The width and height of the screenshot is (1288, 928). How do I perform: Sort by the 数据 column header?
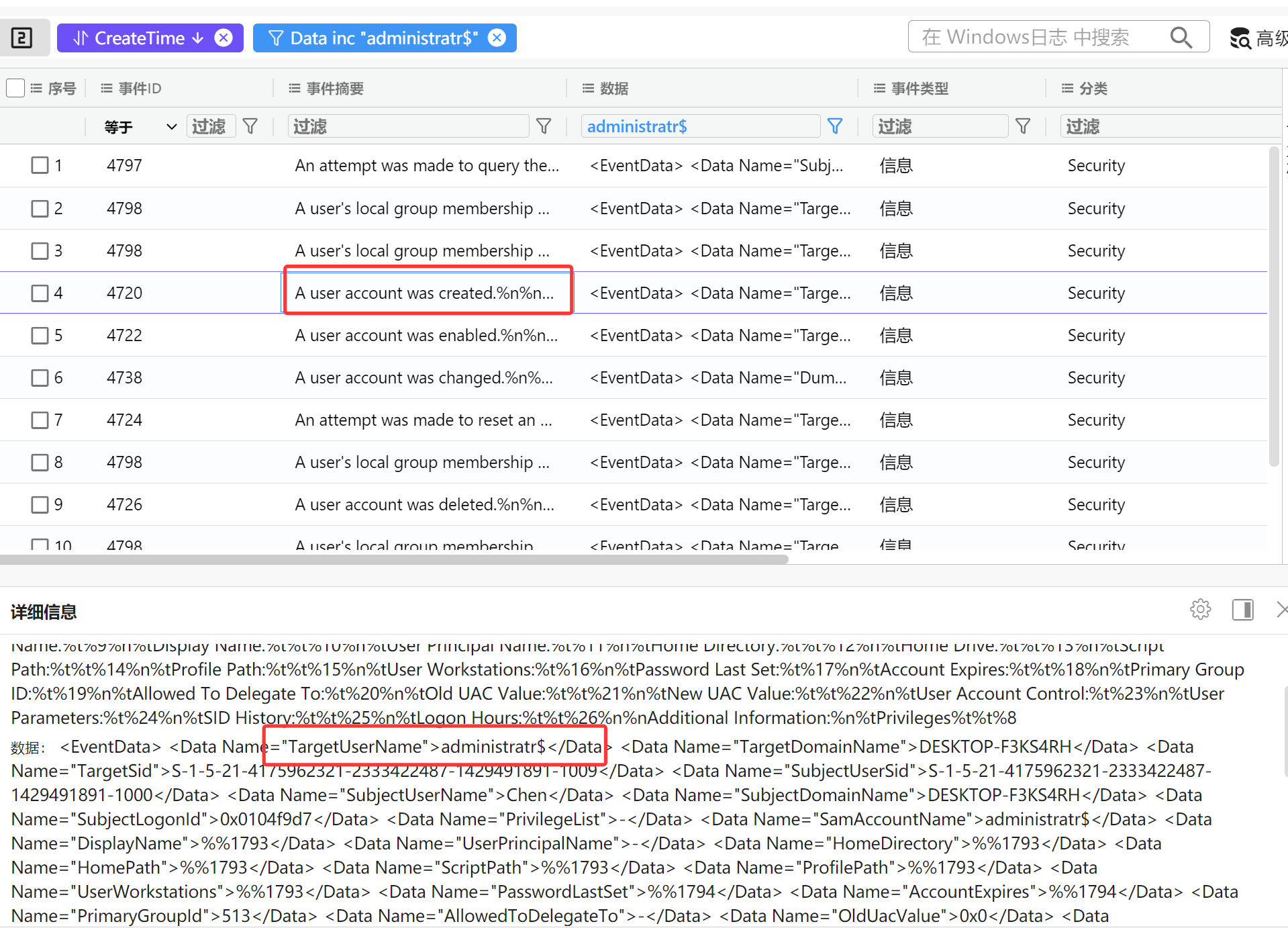tap(614, 88)
